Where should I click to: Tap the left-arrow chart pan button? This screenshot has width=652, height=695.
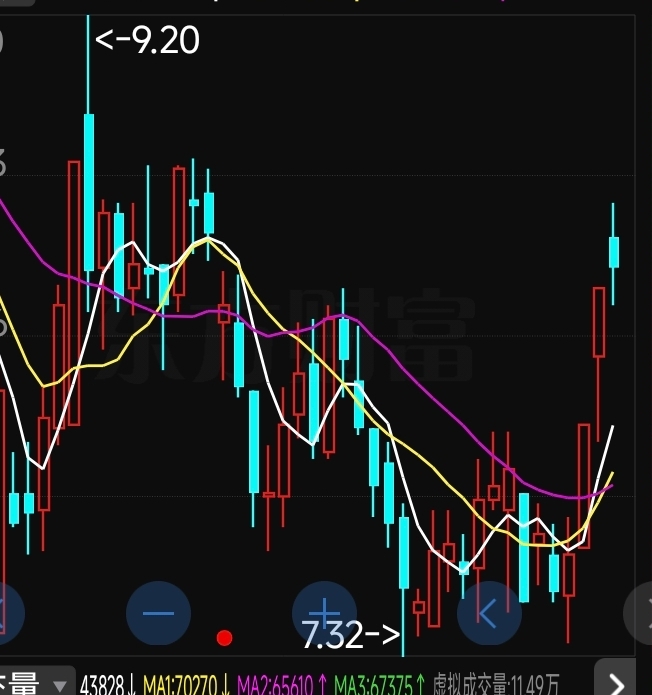(x=489, y=613)
